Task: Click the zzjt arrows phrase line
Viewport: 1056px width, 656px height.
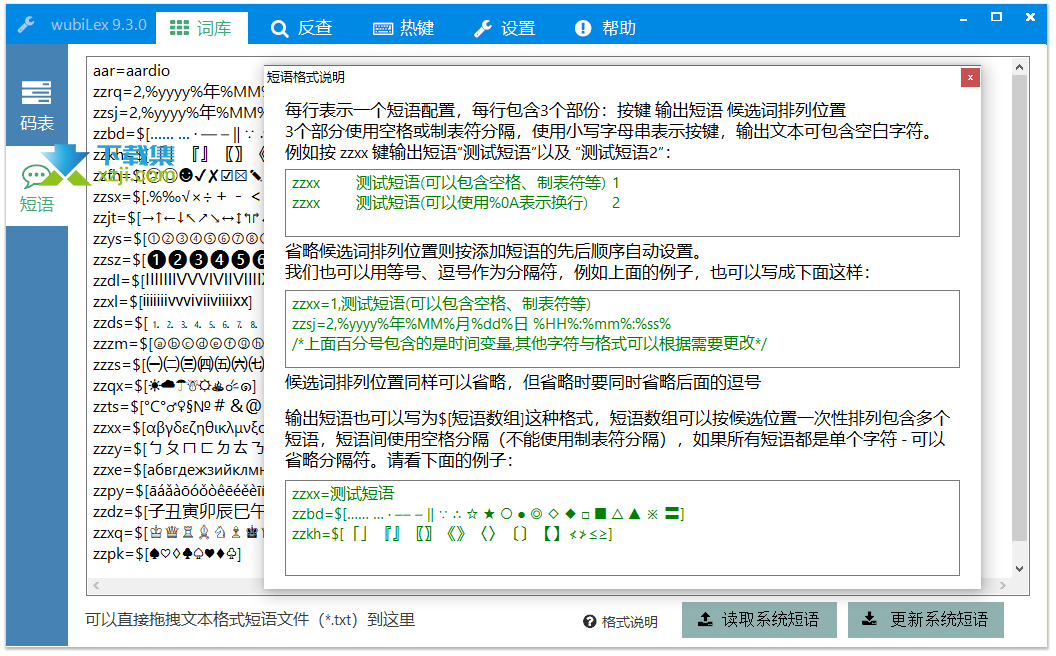Action: coord(178,218)
